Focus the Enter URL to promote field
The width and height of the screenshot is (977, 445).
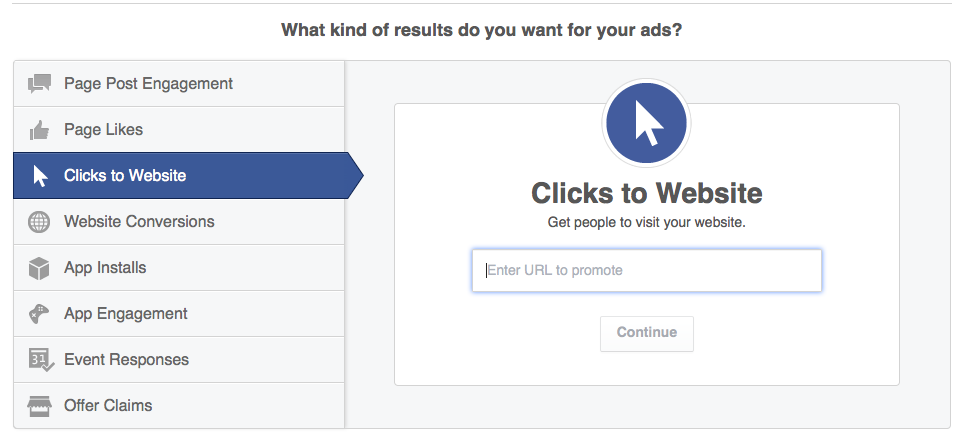[x=647, y=270]
